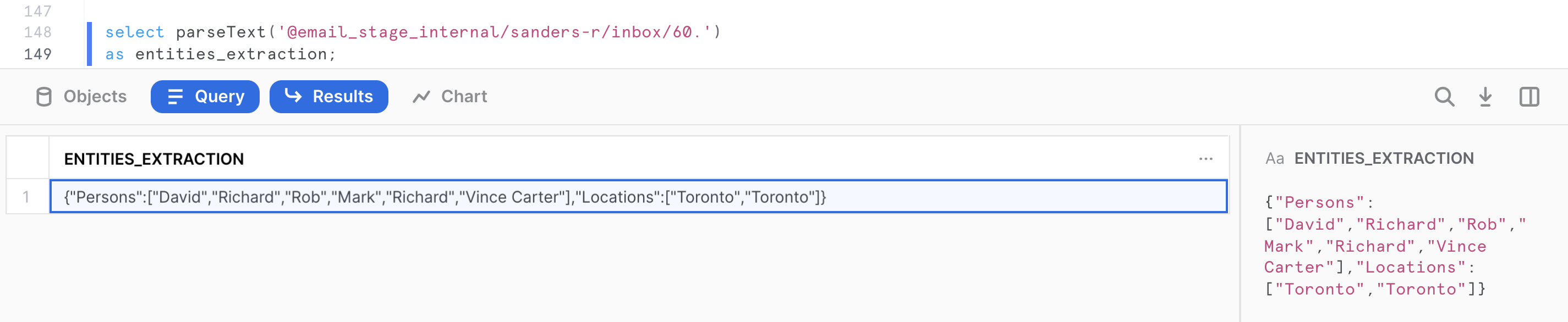The image size is (1568, 322).
Task: Click the search results magnifier icon
Action: point(1444,97)
